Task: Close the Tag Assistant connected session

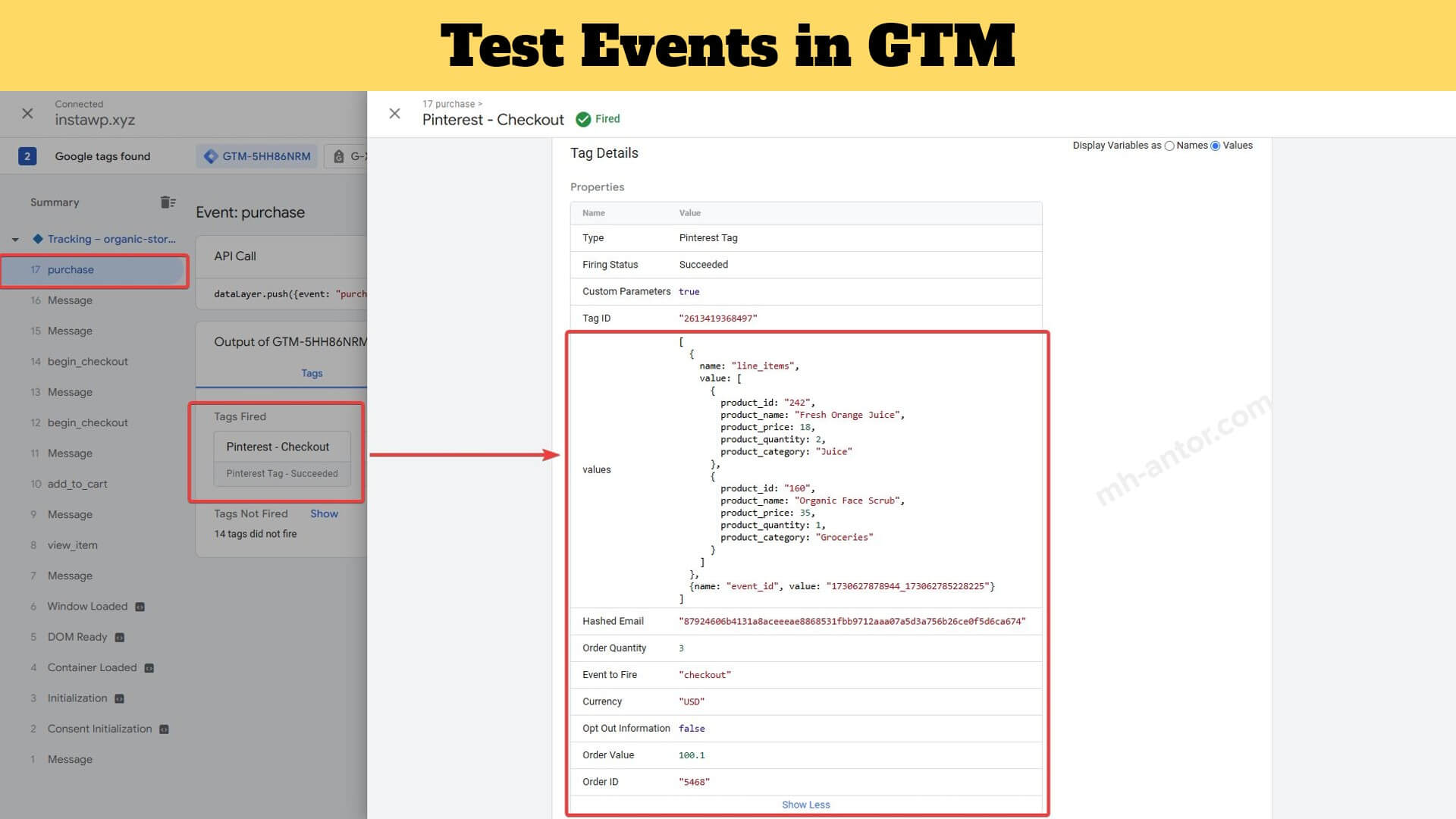Action: point(27,114)
